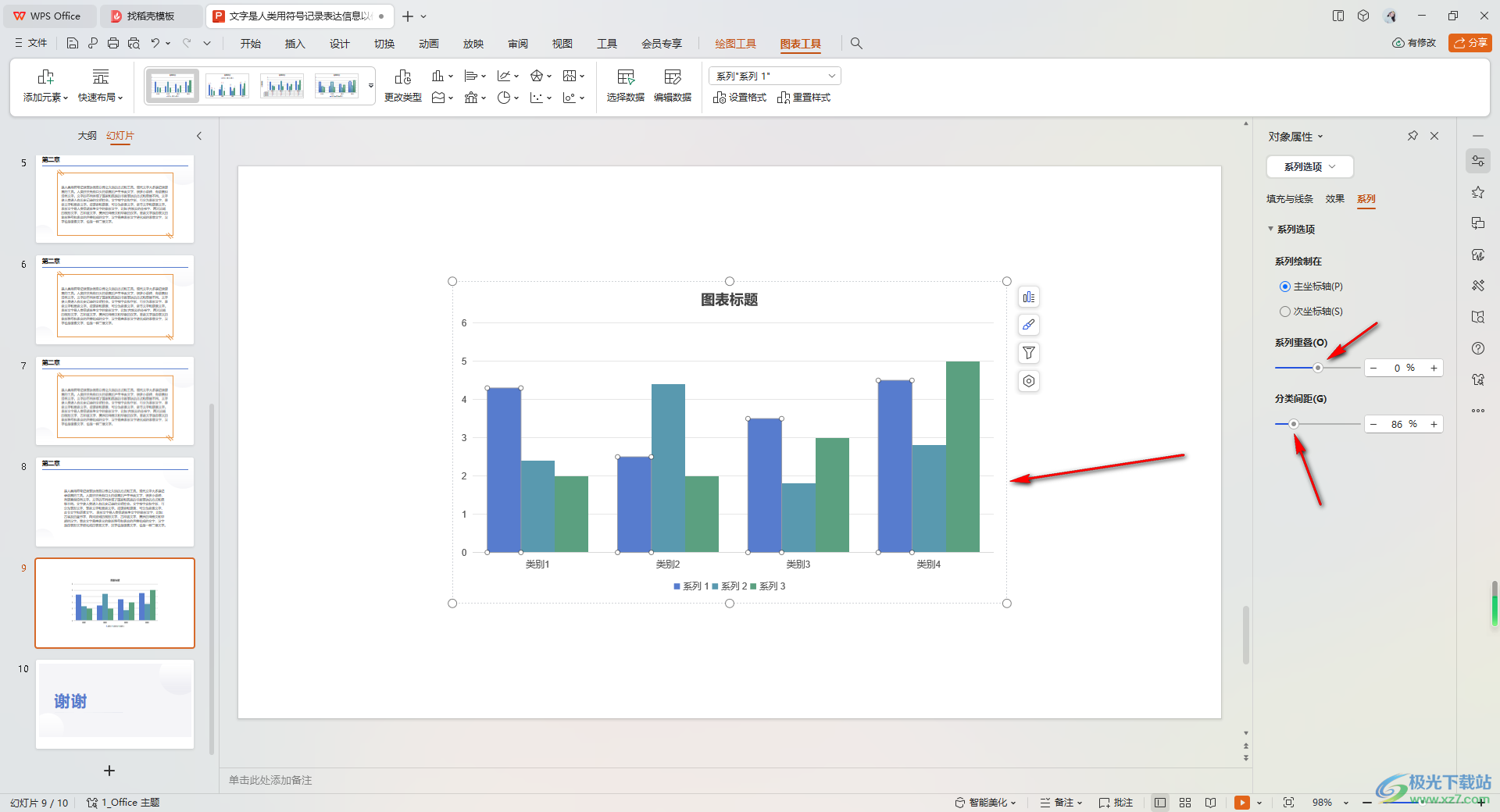The image size is (1500, 812).
Task: Select slide 10 thumbnail 谢谢
Action: tap(115, 704)
